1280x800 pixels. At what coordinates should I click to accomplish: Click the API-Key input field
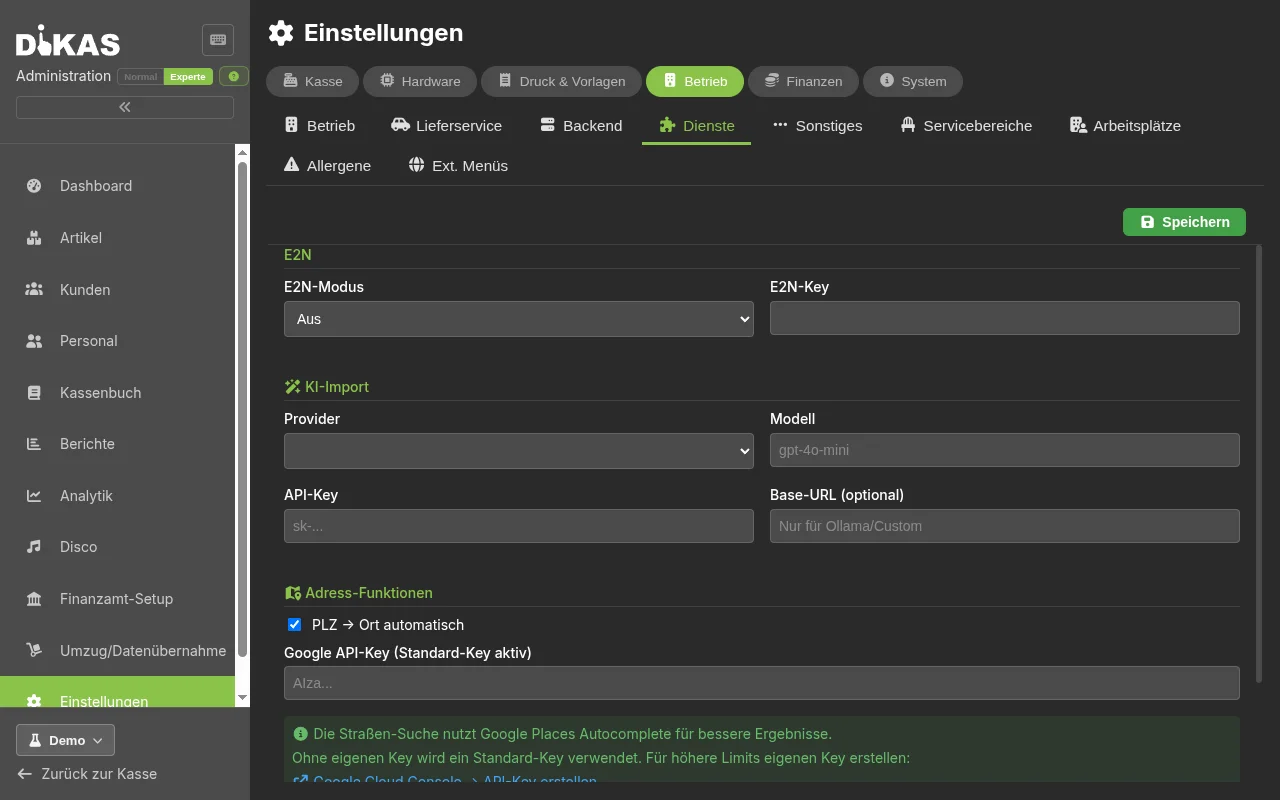519,526
